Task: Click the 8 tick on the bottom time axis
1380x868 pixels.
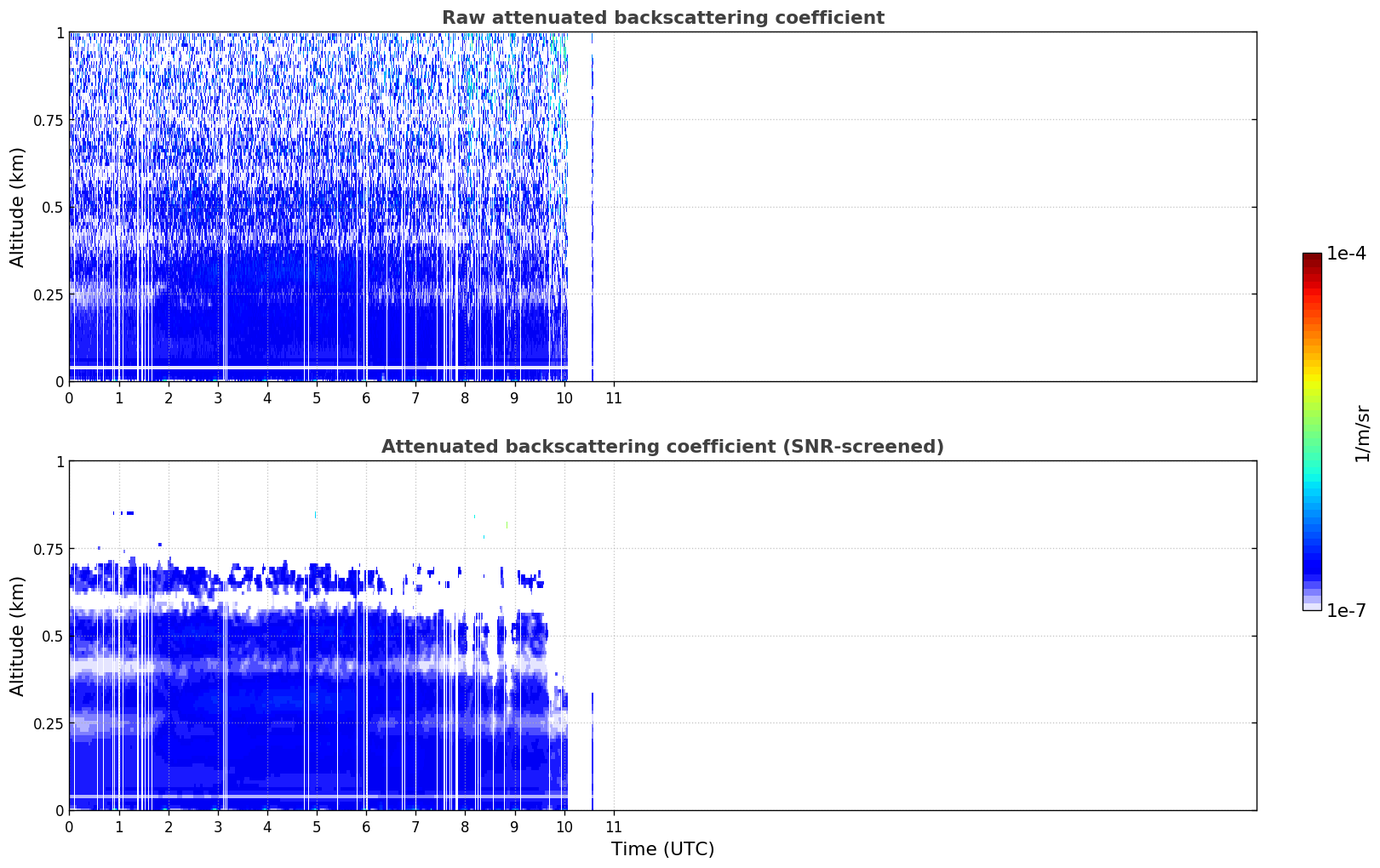Action: pos(465,827)
